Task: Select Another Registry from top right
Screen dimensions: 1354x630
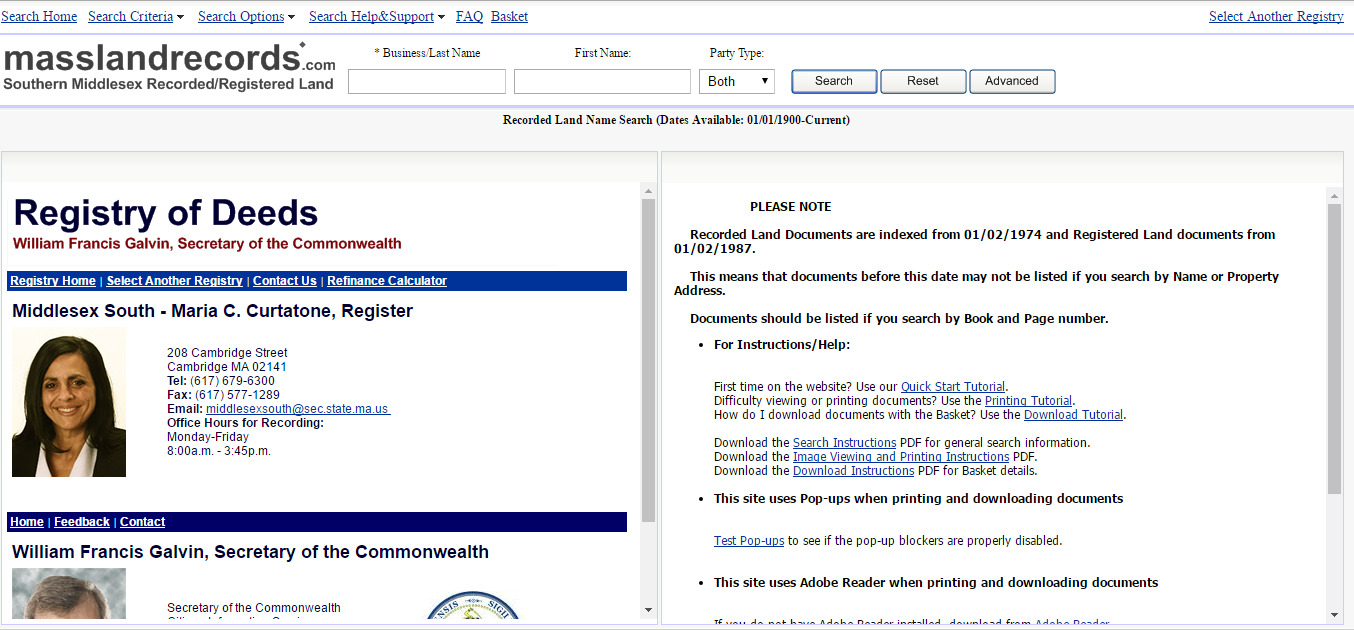Action: [x=1276, y=16]
